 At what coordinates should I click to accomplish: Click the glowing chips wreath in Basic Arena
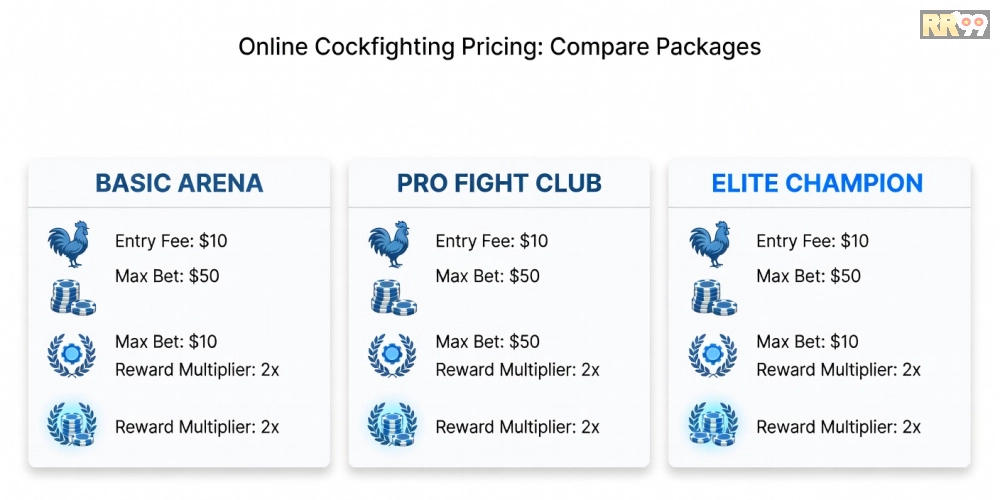pos(70,424)
